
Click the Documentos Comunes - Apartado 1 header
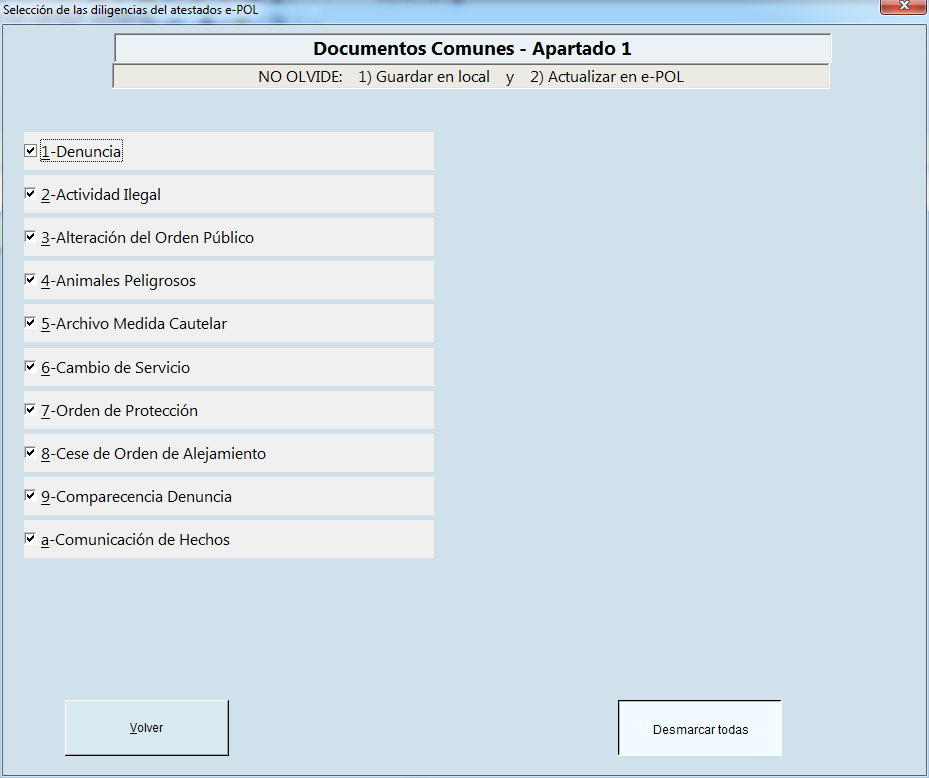click(472, 49)
